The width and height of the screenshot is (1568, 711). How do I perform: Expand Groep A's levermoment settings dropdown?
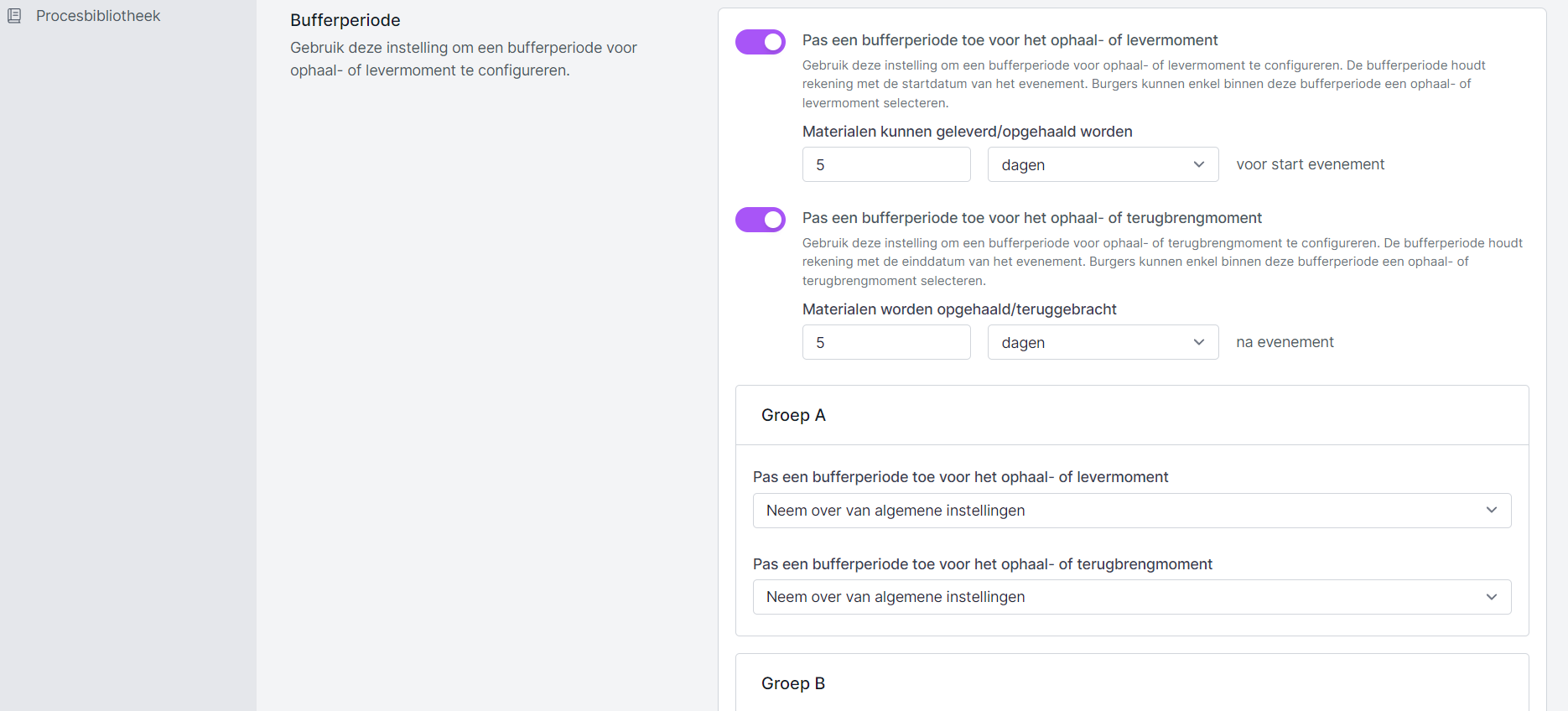(x=1131, y=511)
